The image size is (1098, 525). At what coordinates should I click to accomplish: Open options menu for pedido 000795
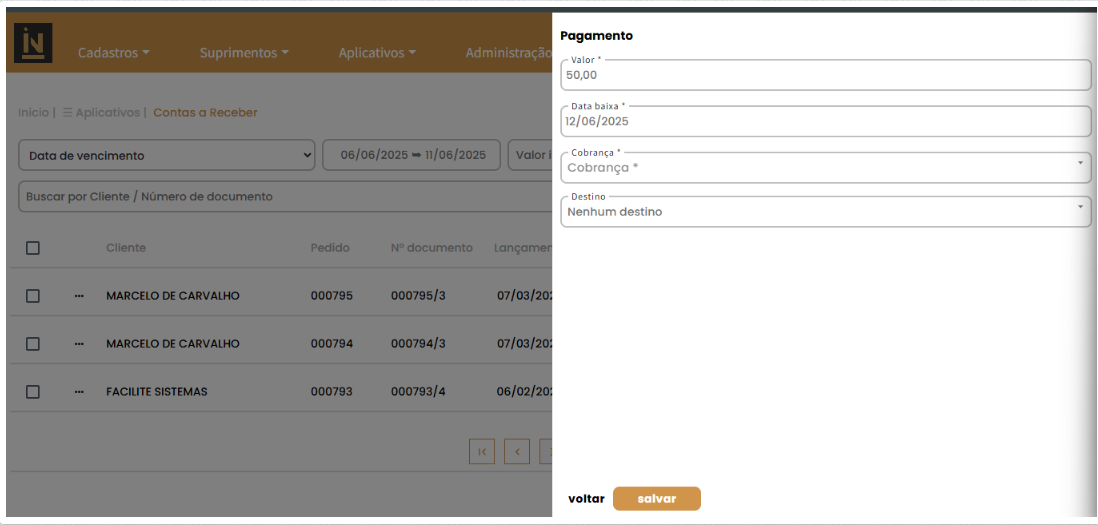click(79, 296)
